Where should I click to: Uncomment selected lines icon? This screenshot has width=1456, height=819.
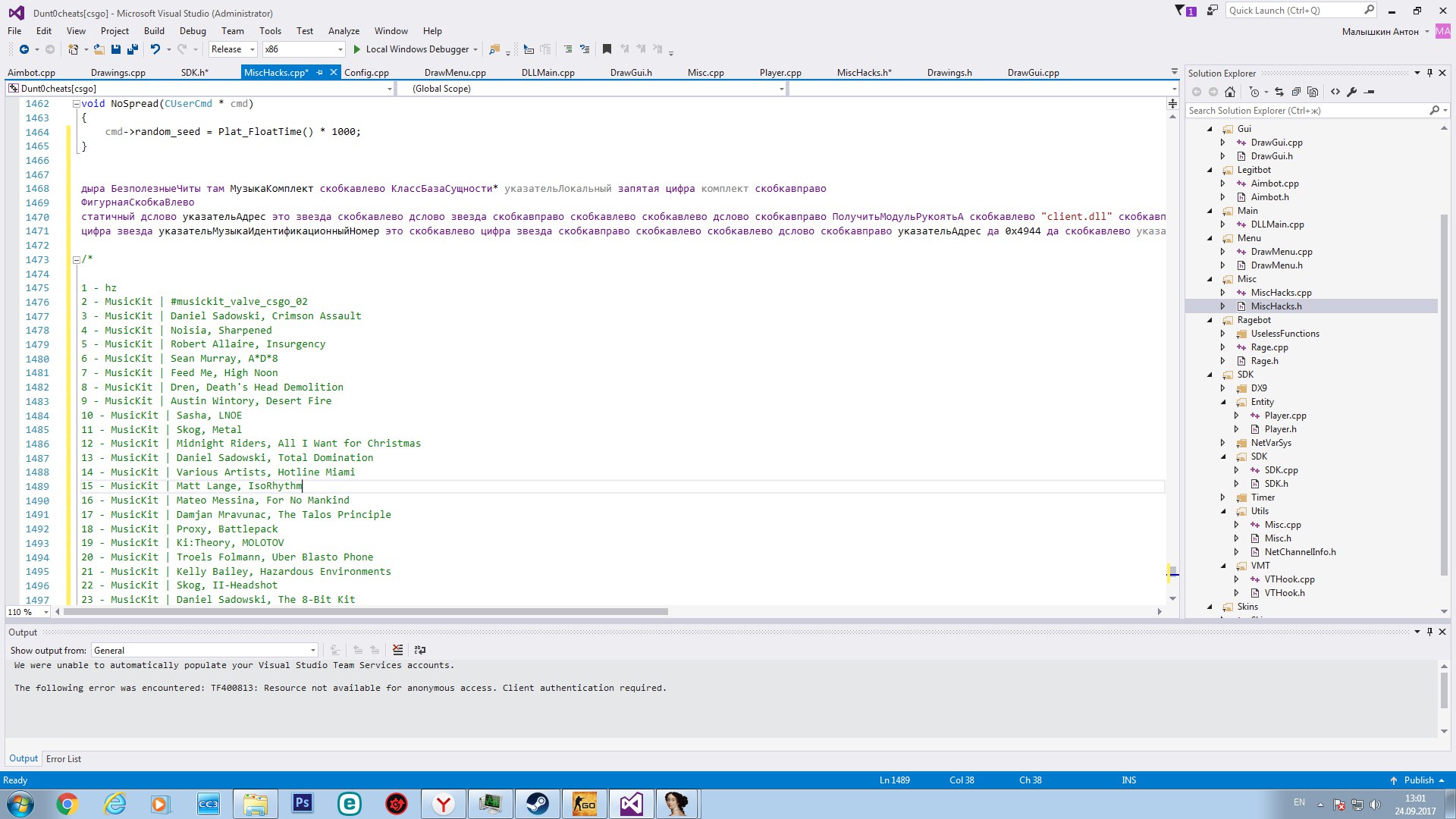pos(585,49)
